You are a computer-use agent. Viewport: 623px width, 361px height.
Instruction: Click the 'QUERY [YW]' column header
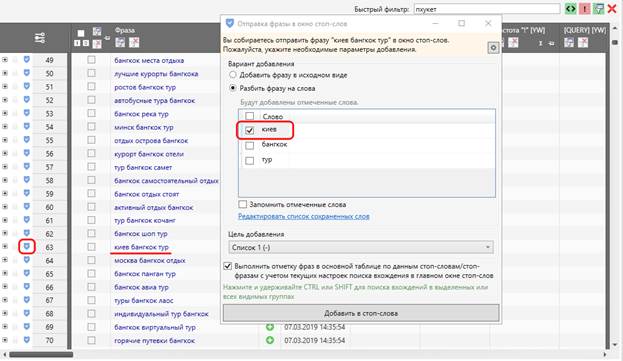pos(584,30)
